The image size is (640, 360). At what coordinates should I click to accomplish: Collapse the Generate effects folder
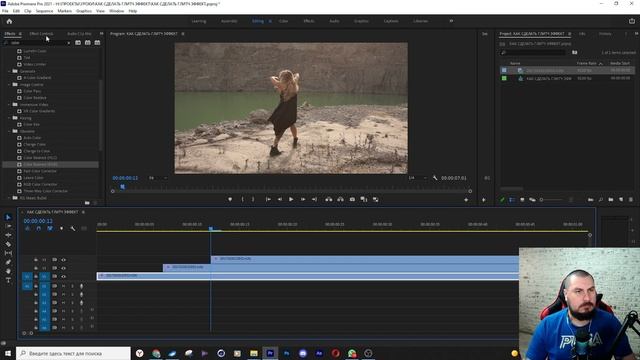click(x=9, y=71)
